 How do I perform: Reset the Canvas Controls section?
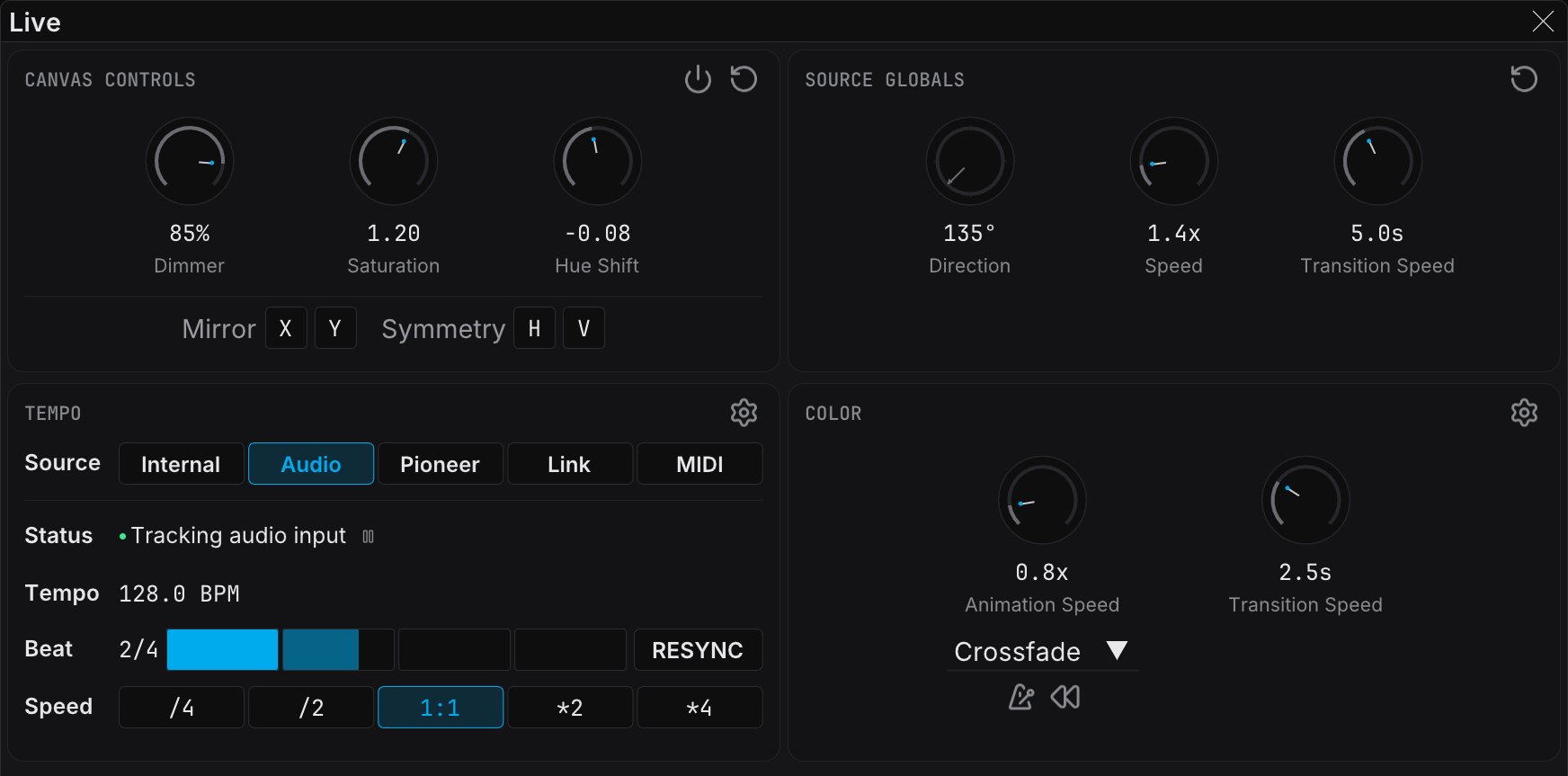click(x=744, y=79)
